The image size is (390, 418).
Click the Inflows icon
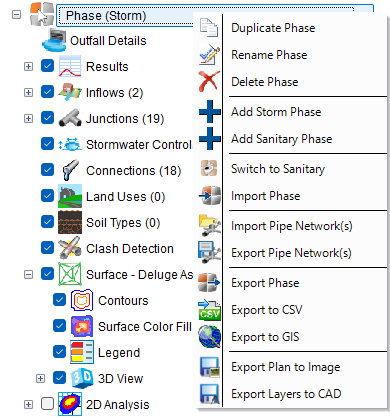[x=70, y=92]
